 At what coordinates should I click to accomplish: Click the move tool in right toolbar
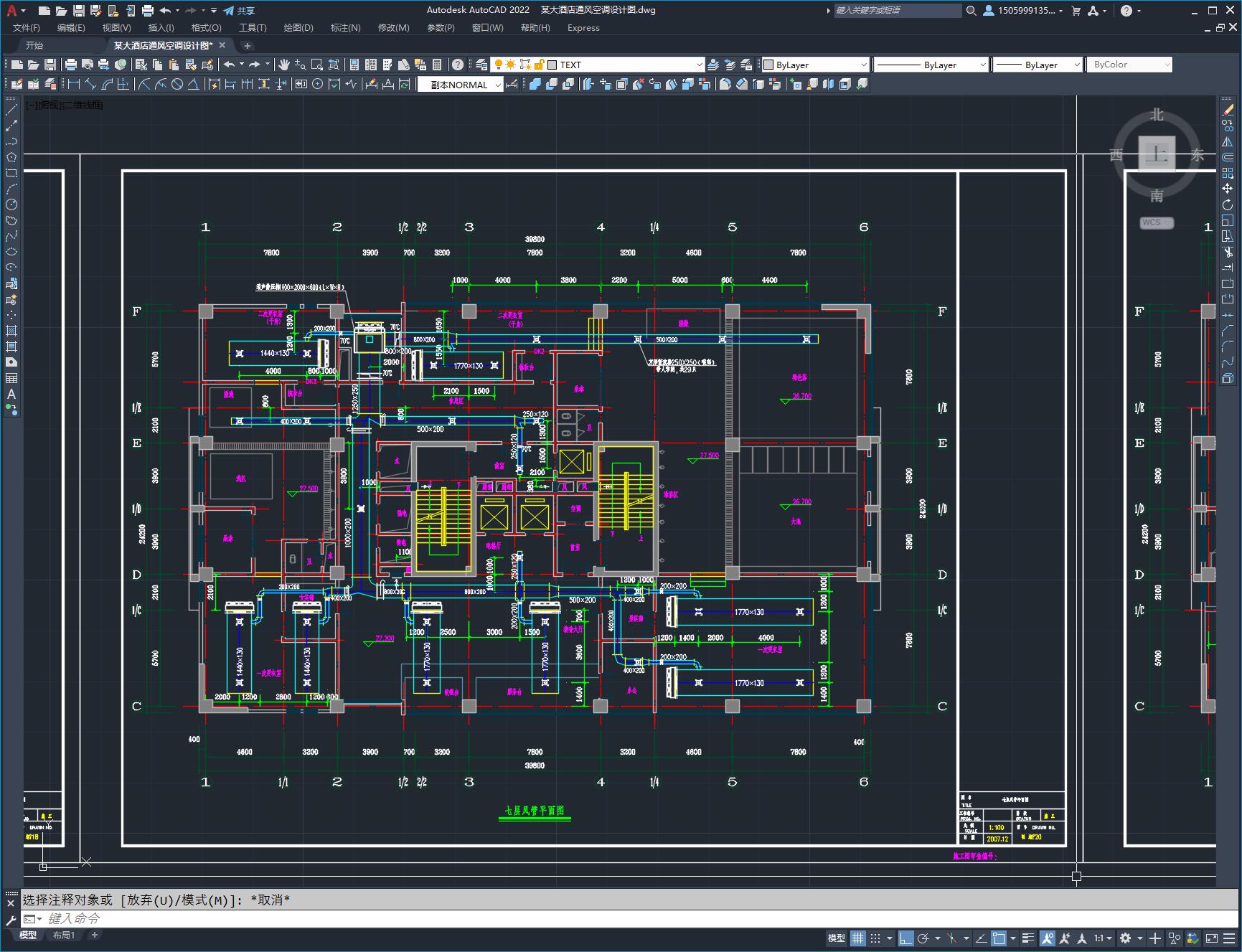pos(1228,189)
